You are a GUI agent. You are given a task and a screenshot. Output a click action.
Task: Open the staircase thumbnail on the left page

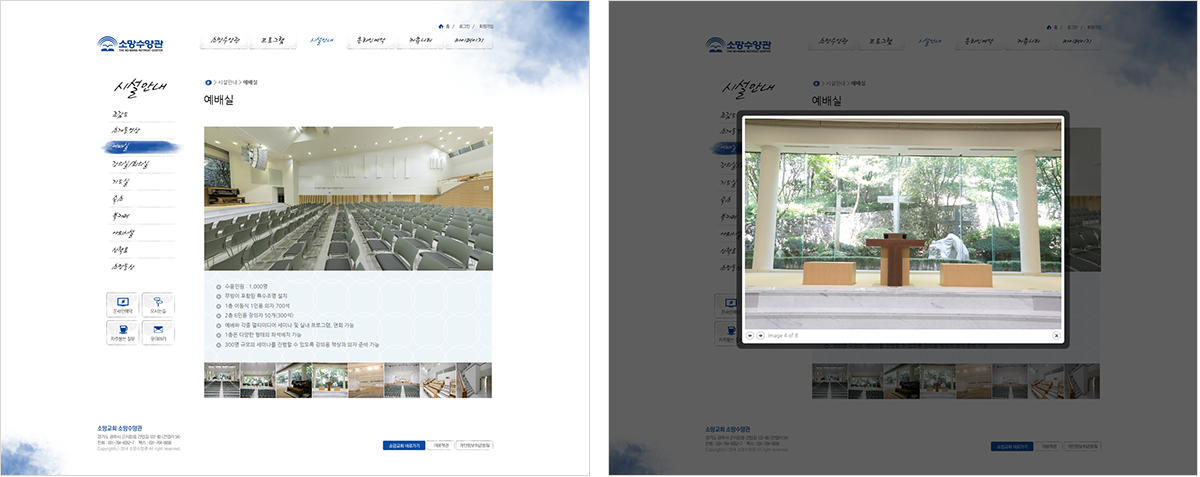pos(474,380)
